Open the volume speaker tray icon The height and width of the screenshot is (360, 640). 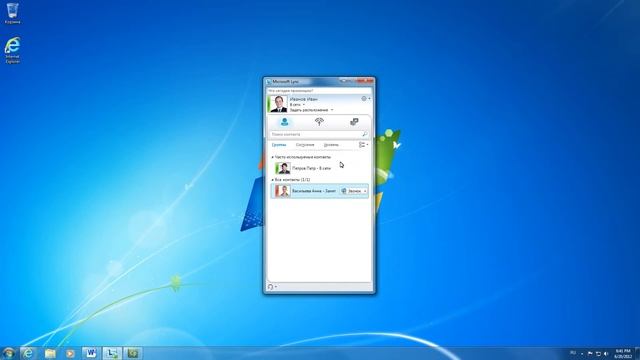(x=606, y=353)
